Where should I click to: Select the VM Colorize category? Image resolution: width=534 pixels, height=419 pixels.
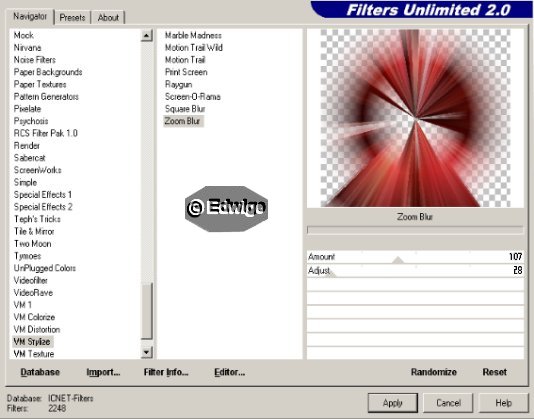34,317
